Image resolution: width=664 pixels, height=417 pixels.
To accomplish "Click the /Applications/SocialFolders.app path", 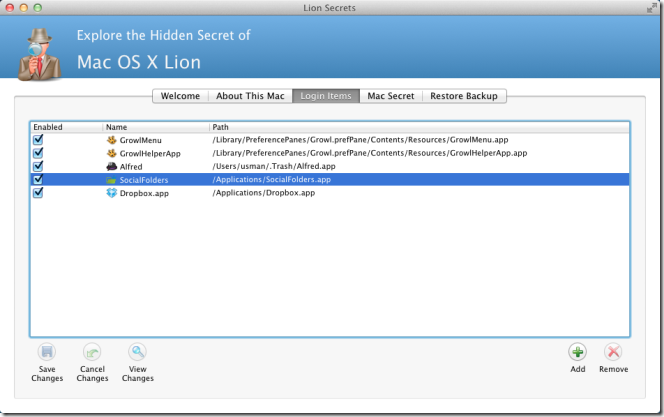I will [271, 180].
